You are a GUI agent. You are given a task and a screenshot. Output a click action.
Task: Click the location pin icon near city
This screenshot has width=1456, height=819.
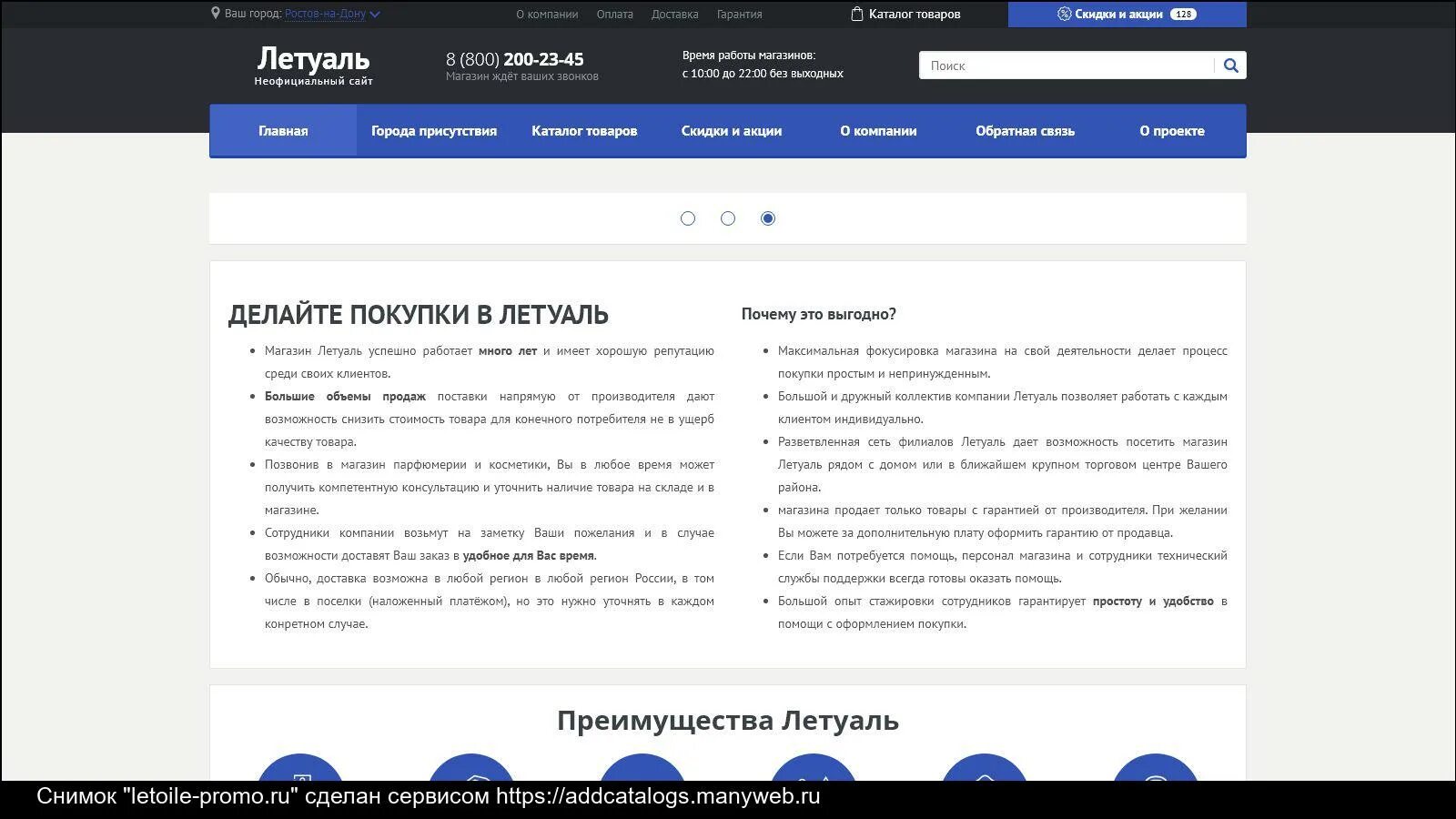(216, 14)
